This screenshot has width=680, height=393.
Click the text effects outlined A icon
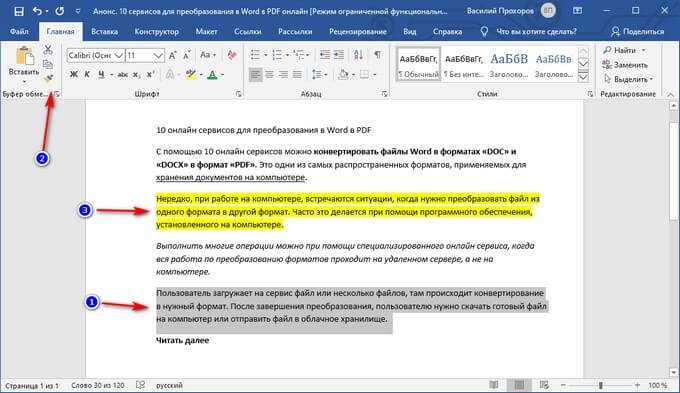click(x=170, y=75)
